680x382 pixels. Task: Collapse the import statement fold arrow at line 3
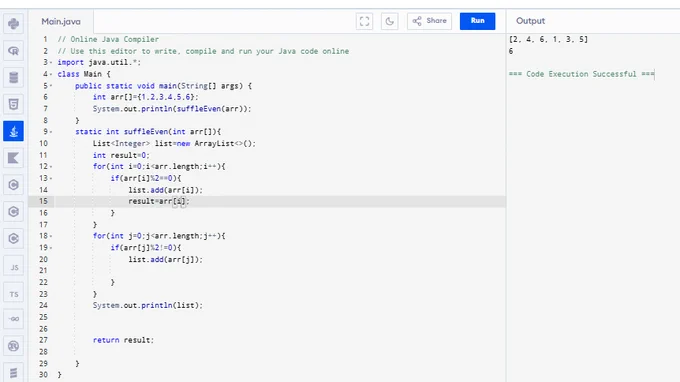coord(51,62)
